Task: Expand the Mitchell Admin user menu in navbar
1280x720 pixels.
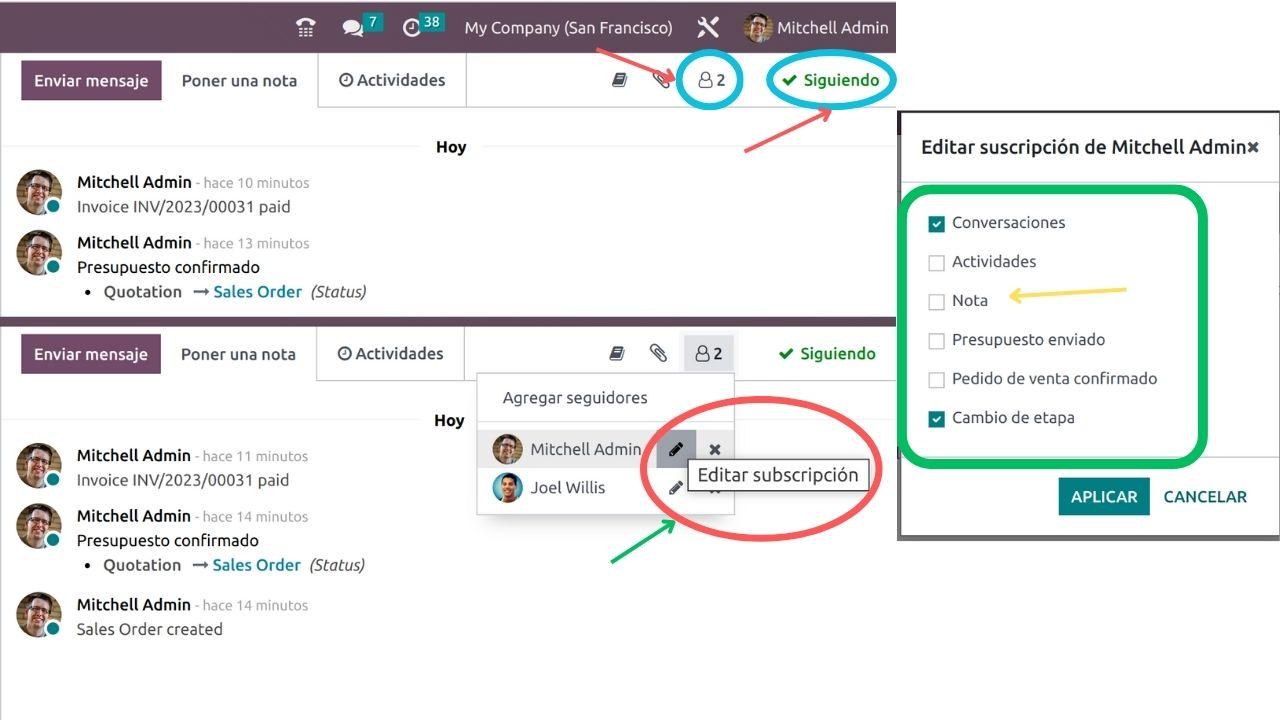Action: pos(817,28)
